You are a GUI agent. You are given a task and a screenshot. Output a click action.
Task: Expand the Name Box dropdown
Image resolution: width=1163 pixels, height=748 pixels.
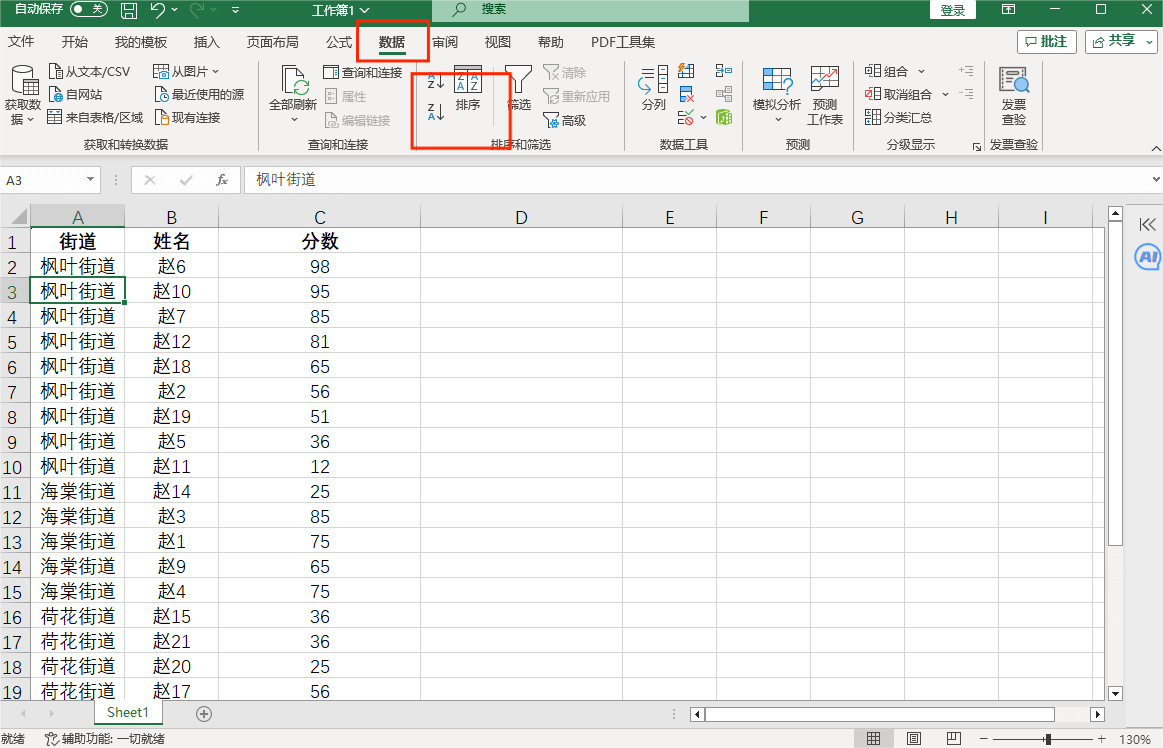91,180
